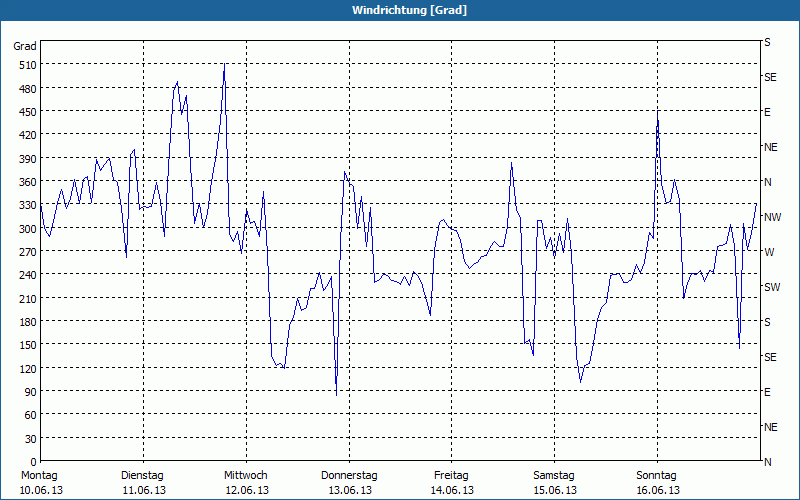Click the lowest curve dip before Donnerstag
The height and width of the screenshot is (500, 800).
point(336,394)
